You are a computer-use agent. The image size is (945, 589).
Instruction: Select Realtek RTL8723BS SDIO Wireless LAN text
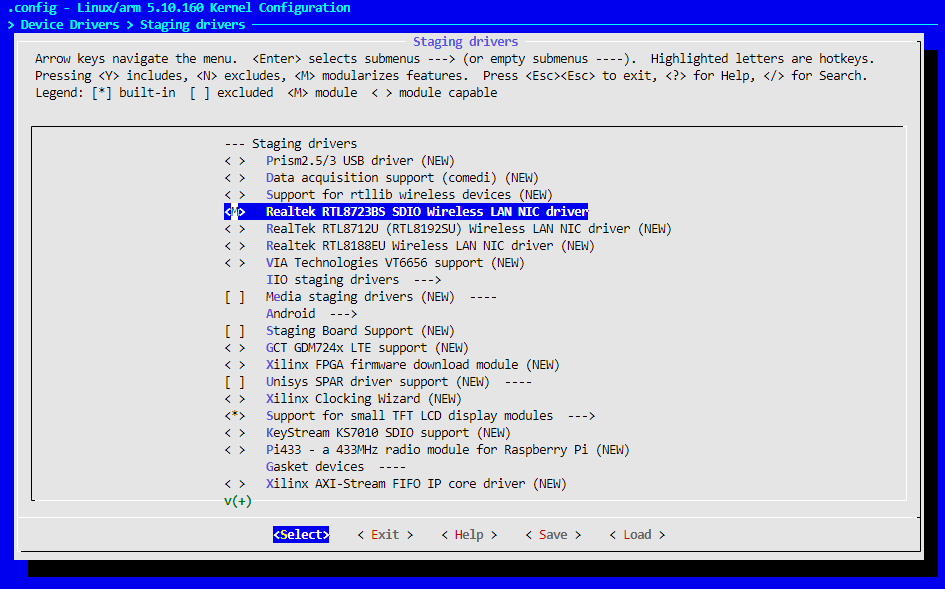click(427, 212)
